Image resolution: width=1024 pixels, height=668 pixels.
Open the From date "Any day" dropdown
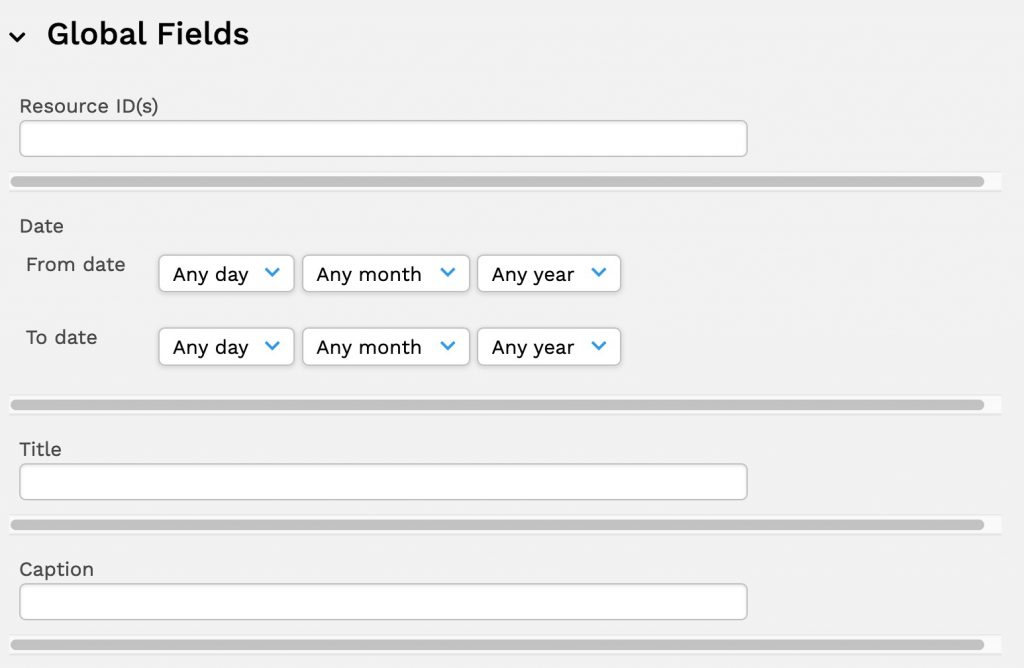coord(226,274)
